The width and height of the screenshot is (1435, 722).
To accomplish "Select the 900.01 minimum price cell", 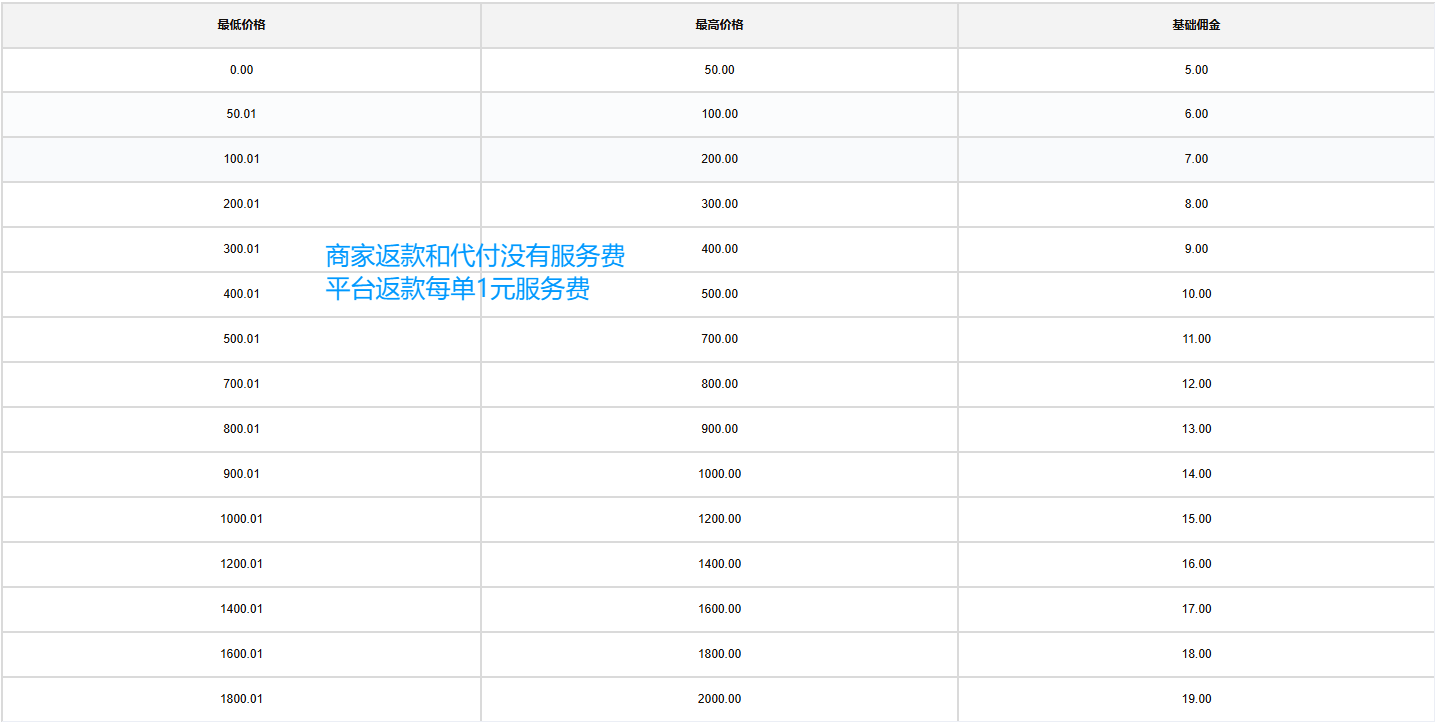I will coord(241,474).
